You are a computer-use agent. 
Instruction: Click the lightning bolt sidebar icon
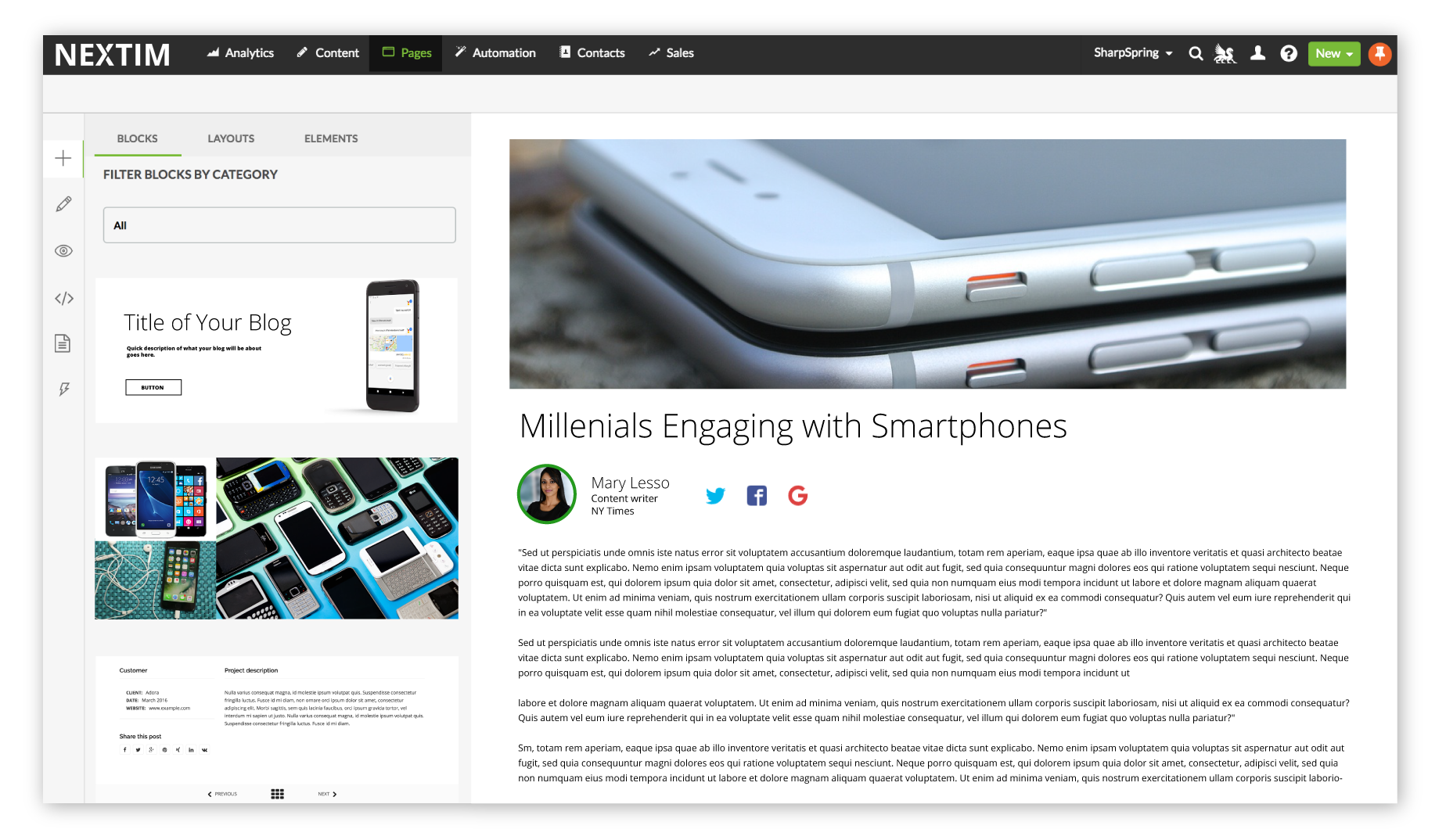coord(63,389)
